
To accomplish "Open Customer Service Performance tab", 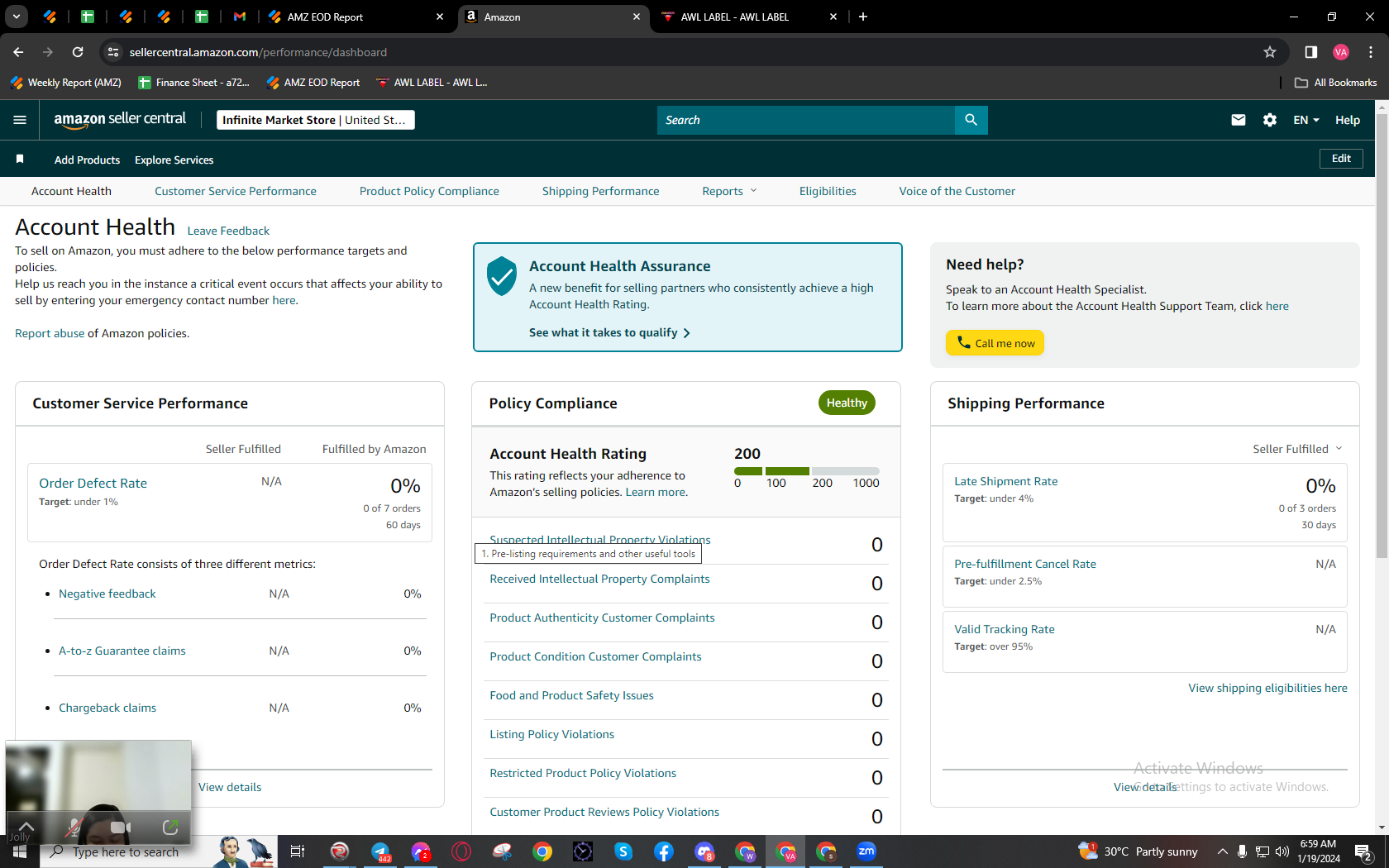I will point(236,191).
